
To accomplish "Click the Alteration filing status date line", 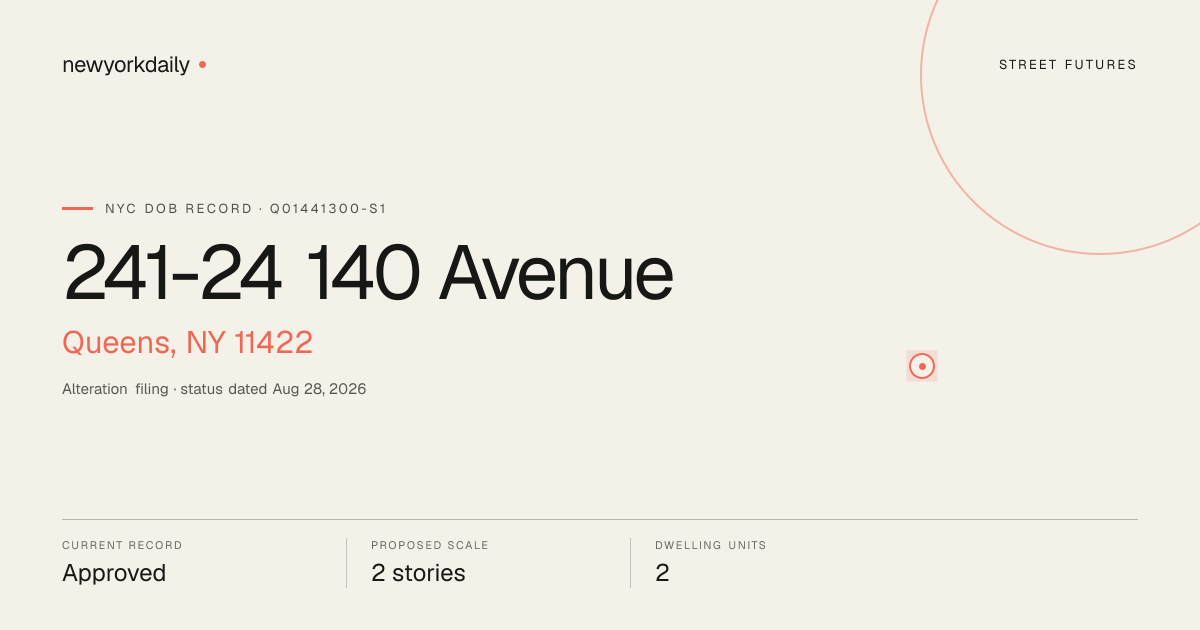I will 214,389.
